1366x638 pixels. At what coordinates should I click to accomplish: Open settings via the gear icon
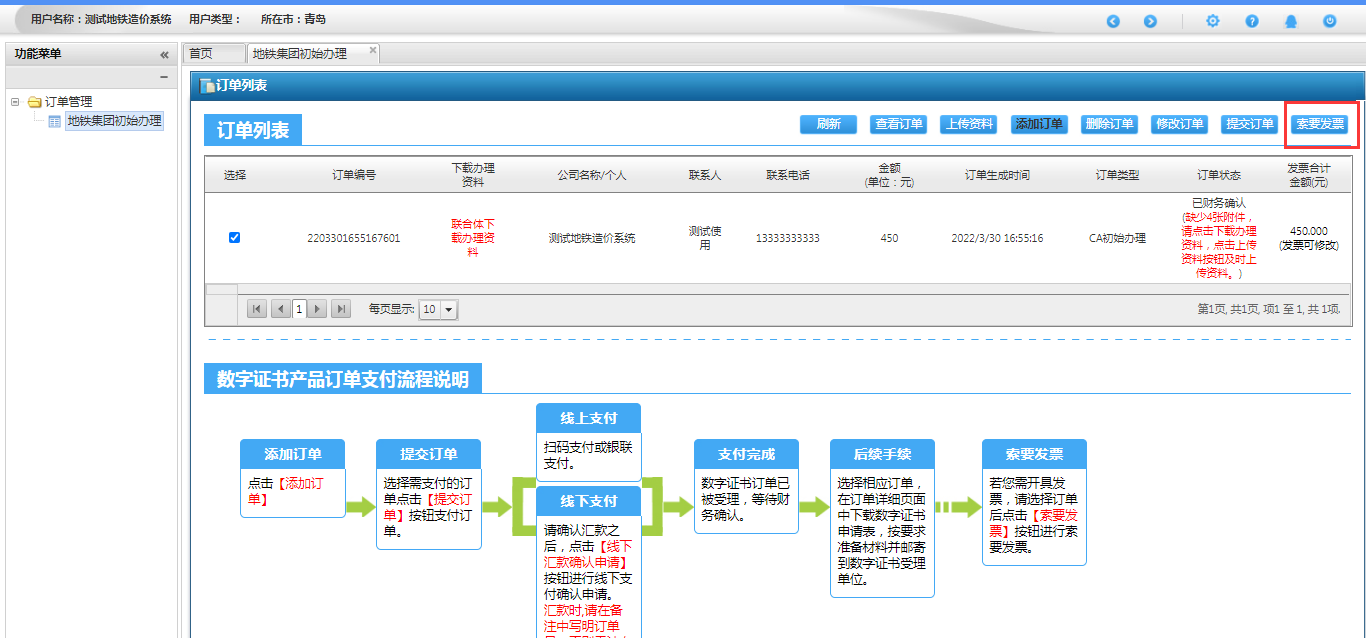click(1212, 21)
